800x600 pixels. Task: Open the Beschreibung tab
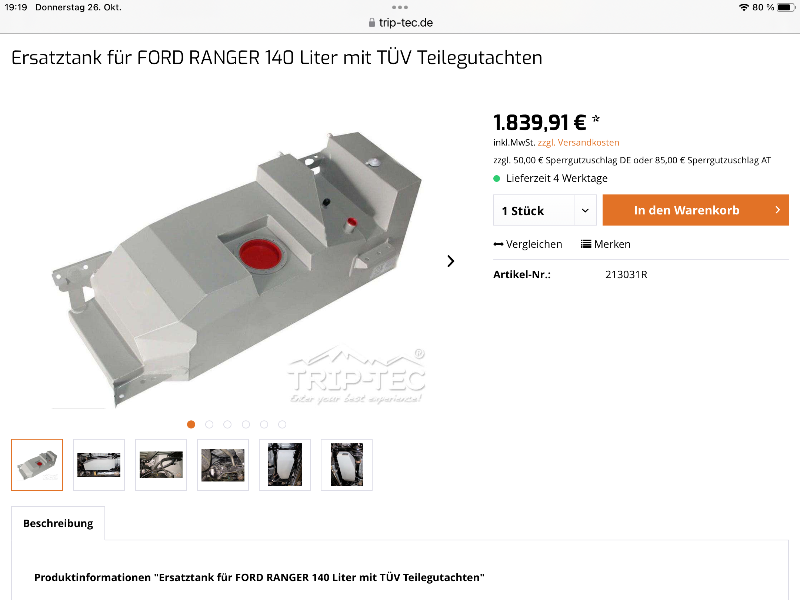click(x=58, y=523)
